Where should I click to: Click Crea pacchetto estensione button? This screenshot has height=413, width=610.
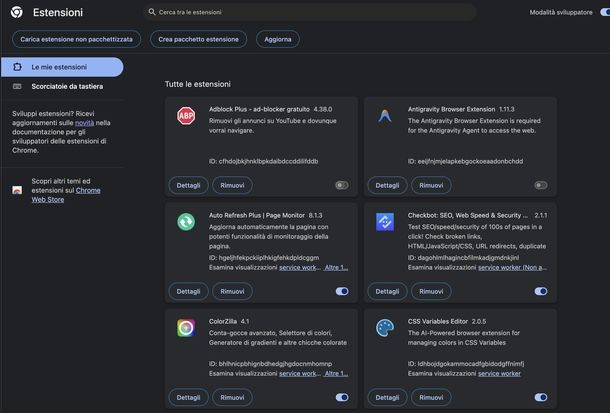(198, 39)
